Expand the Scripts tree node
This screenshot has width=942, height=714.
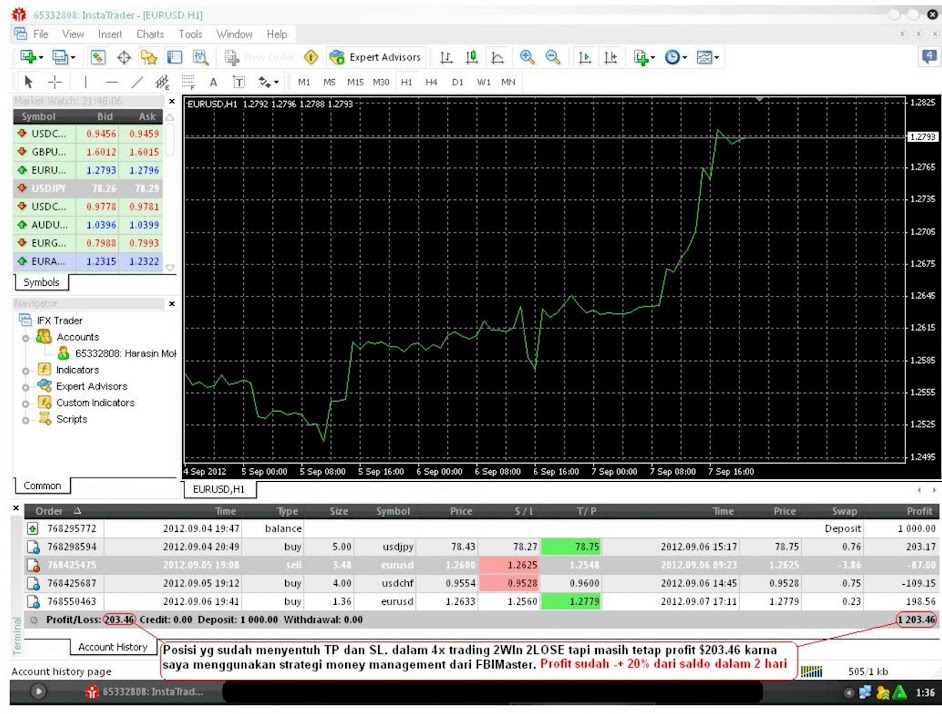[25, 420]
